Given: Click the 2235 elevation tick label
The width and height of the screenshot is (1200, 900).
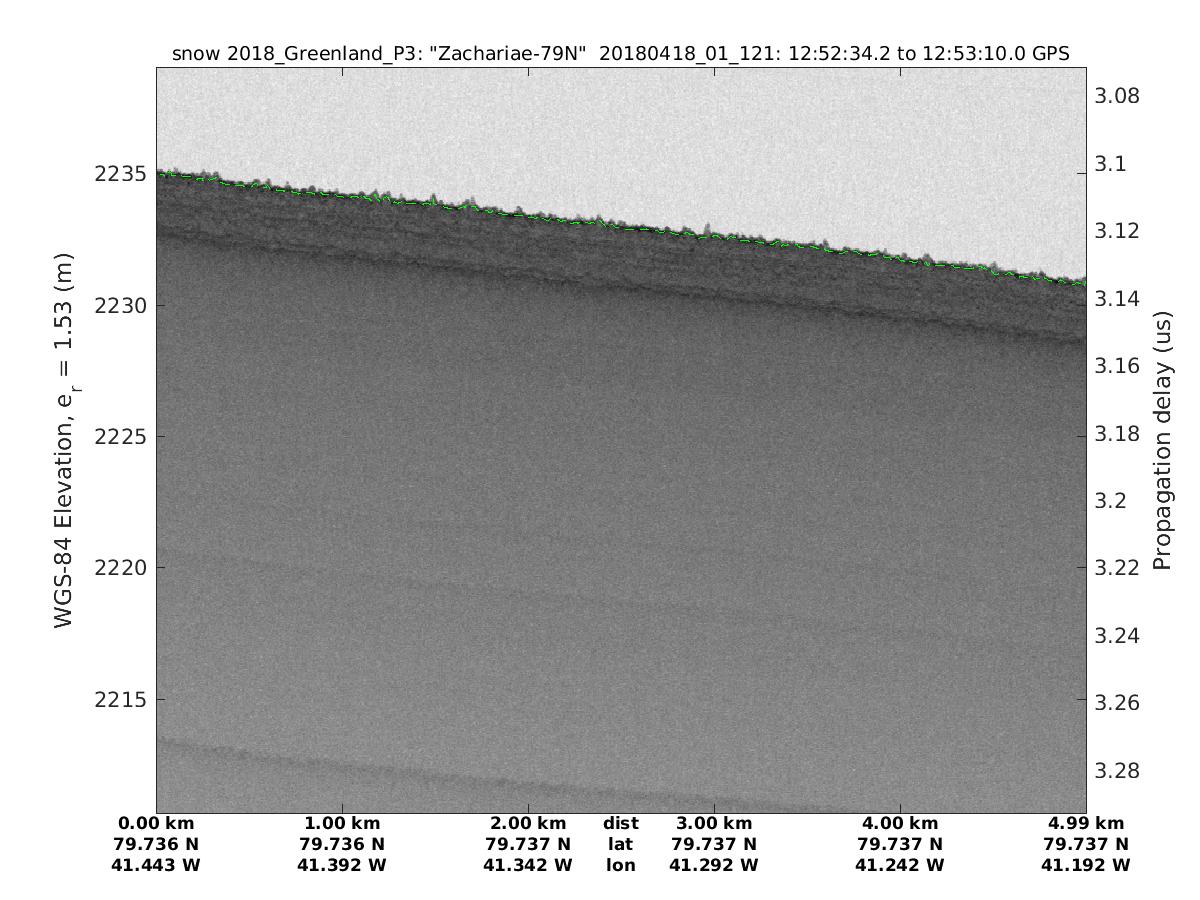Looking at the screenshot, I should click(x=123, y=174).
